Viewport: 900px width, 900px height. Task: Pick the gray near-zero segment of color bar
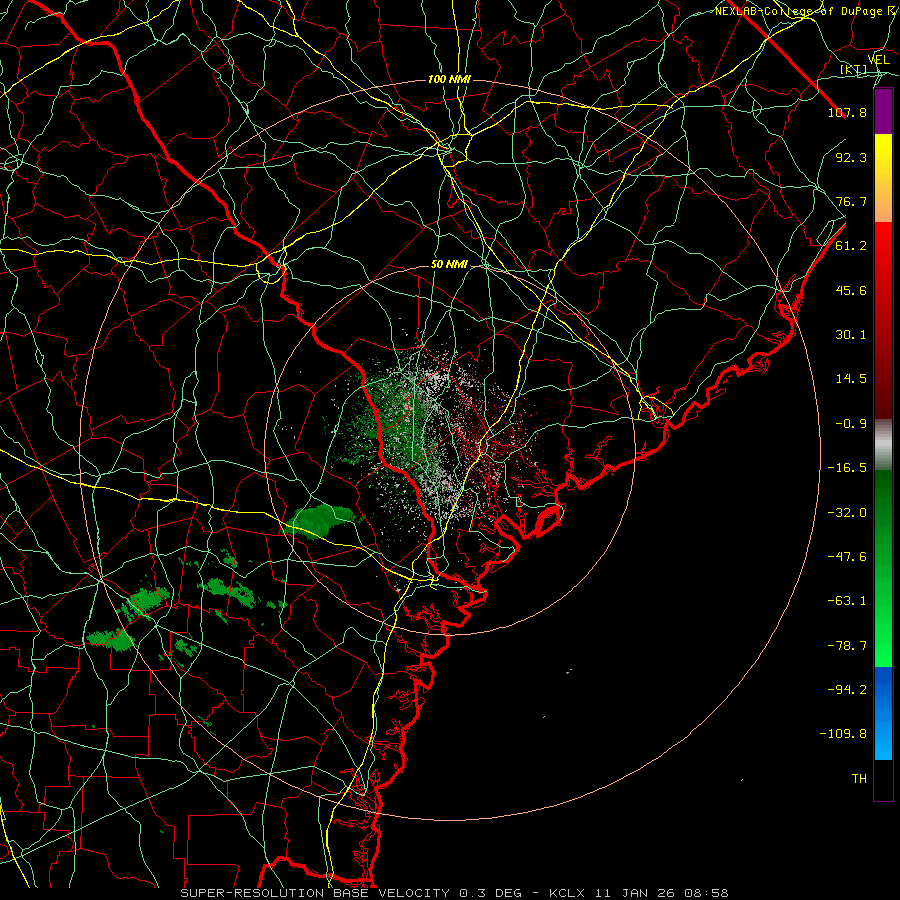pos(883,445)
